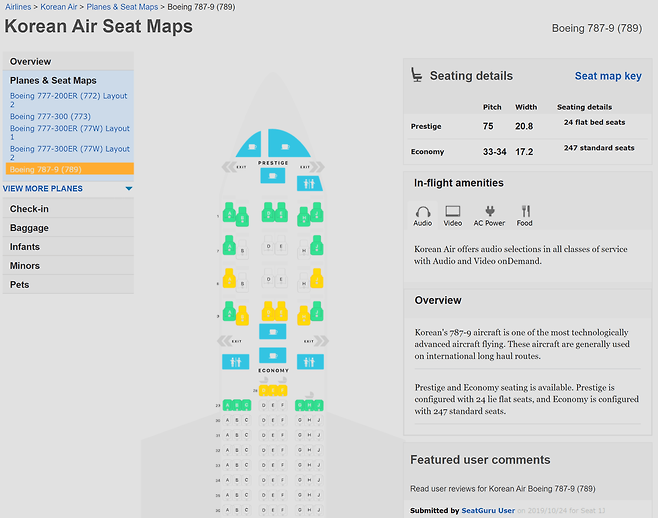The width and height of the screenshot is (658, 518).
Task: Click the right lavatory icon before Economy
Action: pyautogui.click(x=310, y=362)
